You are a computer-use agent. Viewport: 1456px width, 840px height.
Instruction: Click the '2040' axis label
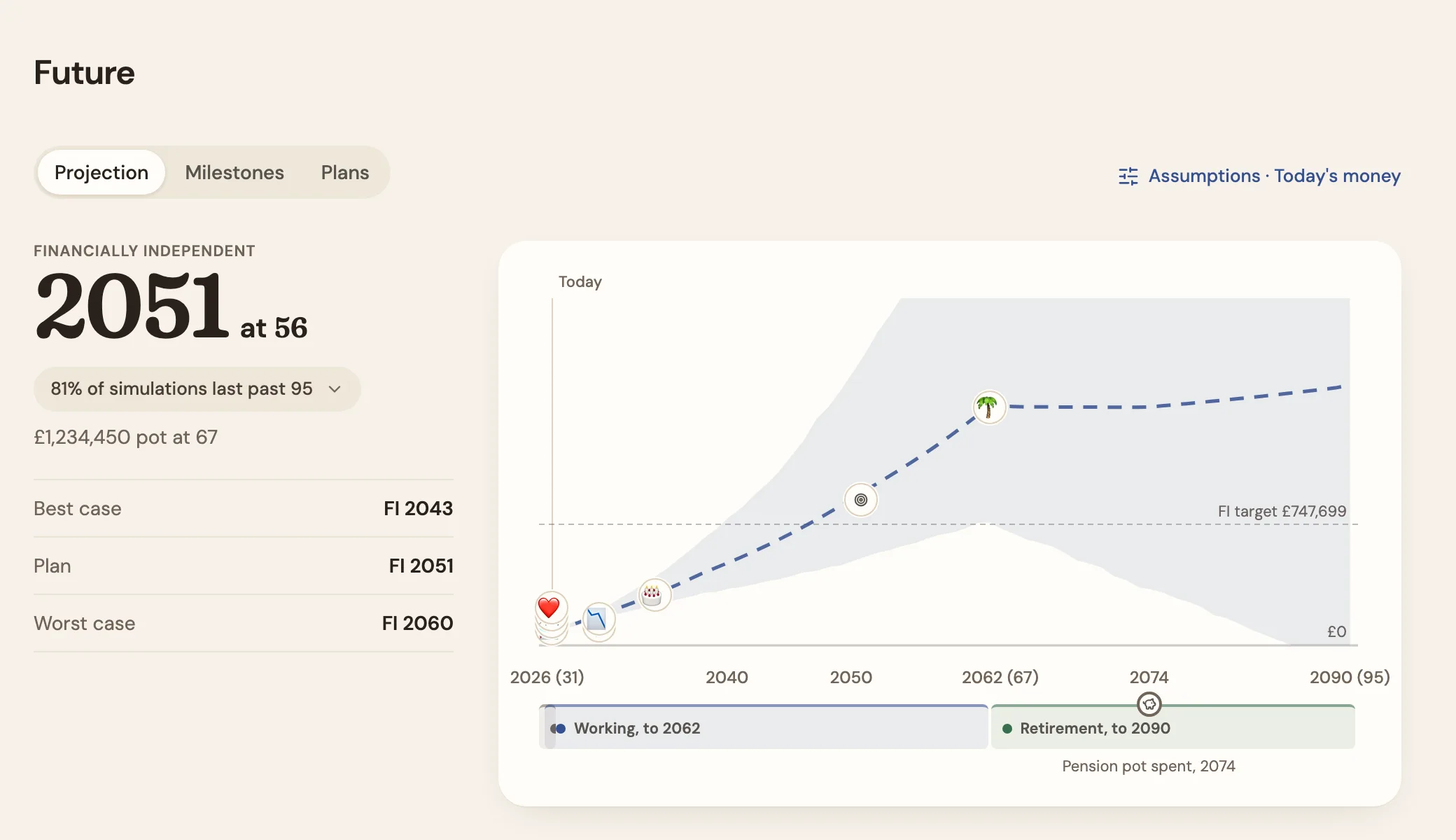click(727, 677)
